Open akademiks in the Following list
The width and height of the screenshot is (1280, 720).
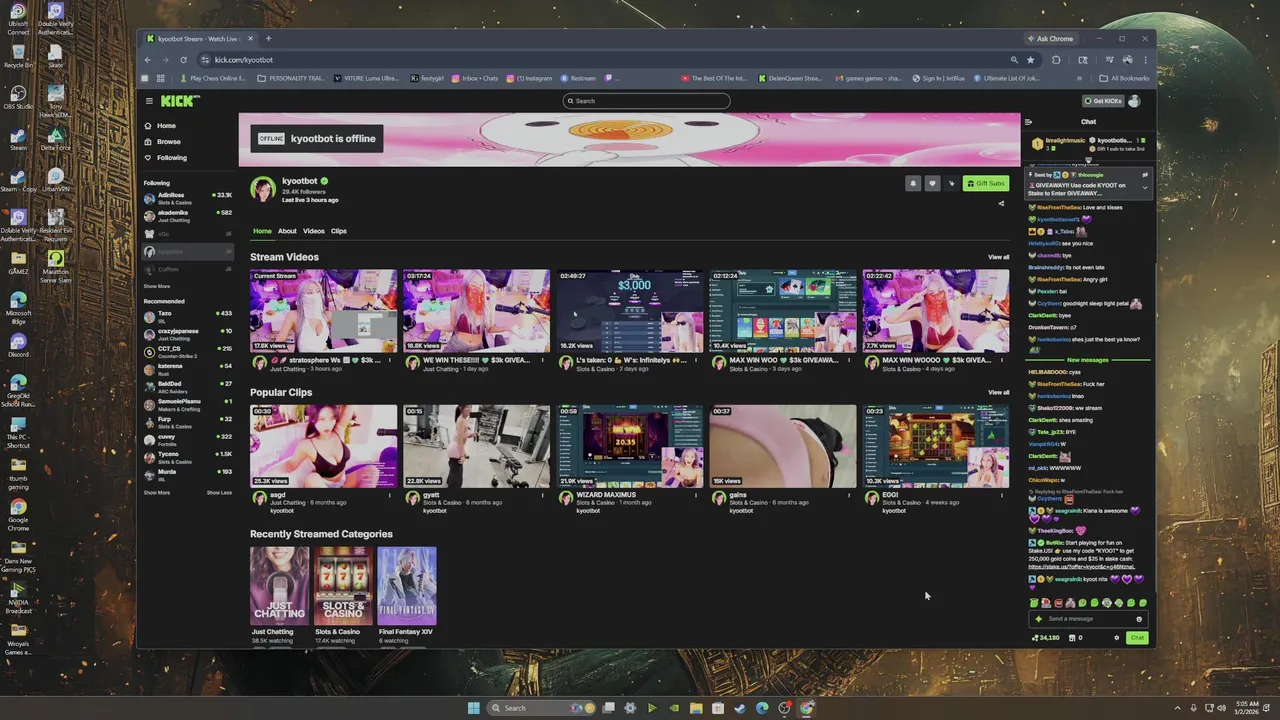coord(187,215)
